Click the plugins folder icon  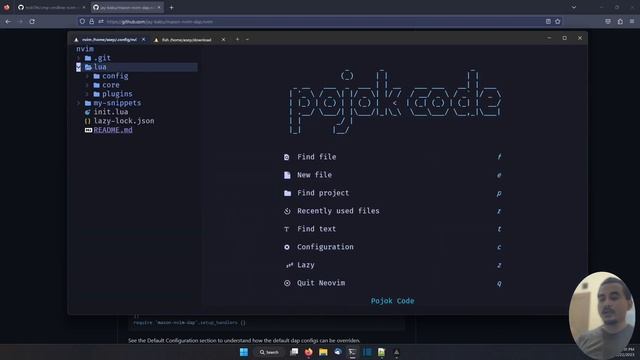click(x=96, y=94)
